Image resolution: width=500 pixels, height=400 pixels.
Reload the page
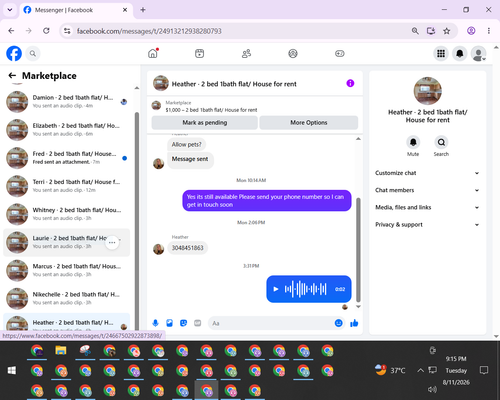pyautogui.click(x=46, y=31)
